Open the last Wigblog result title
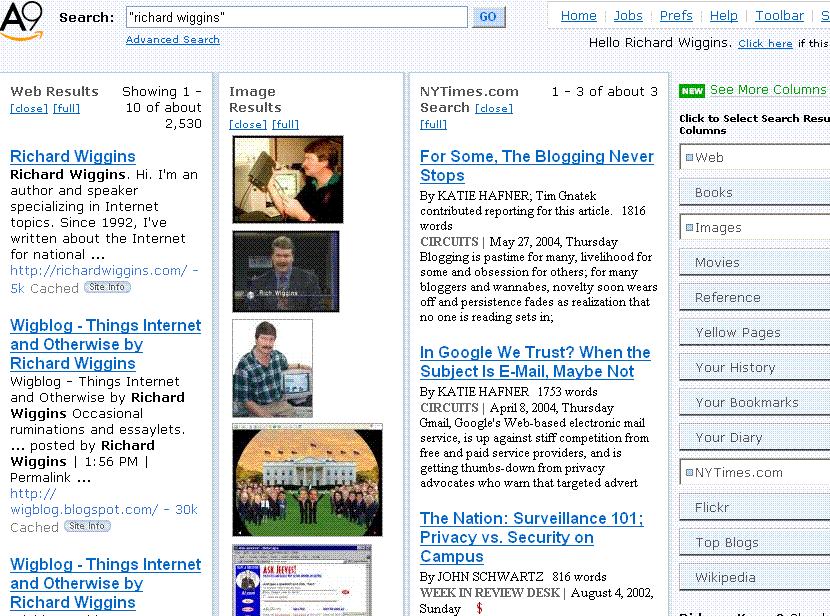The width and height of the screenshot is (830, 616). (x=105, y=583)
